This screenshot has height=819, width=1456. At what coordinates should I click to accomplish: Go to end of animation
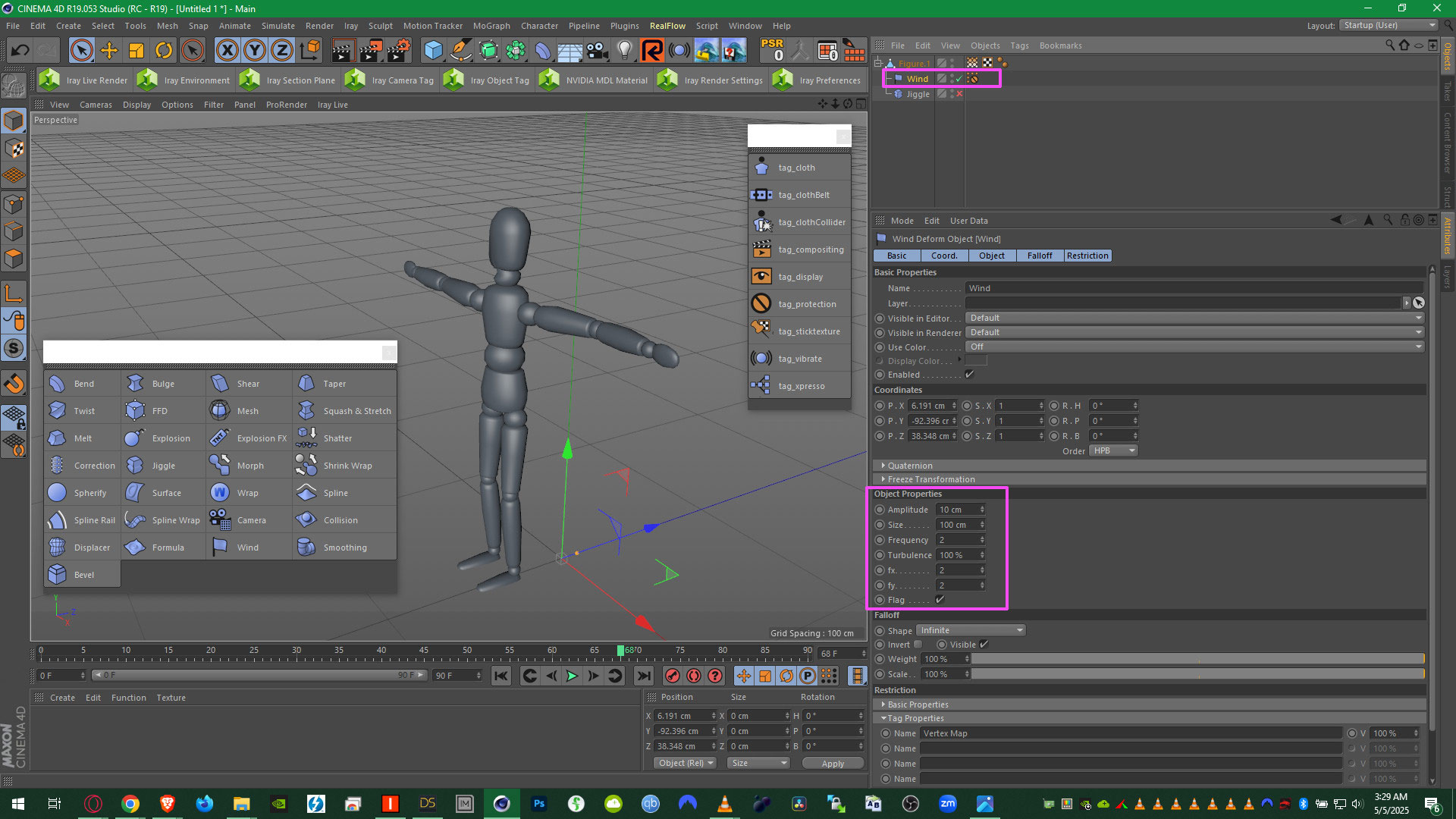(x=644, y=676)
